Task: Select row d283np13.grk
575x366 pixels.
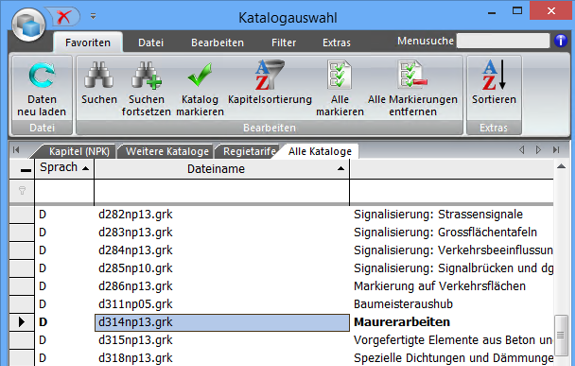Action: point(135,232)
